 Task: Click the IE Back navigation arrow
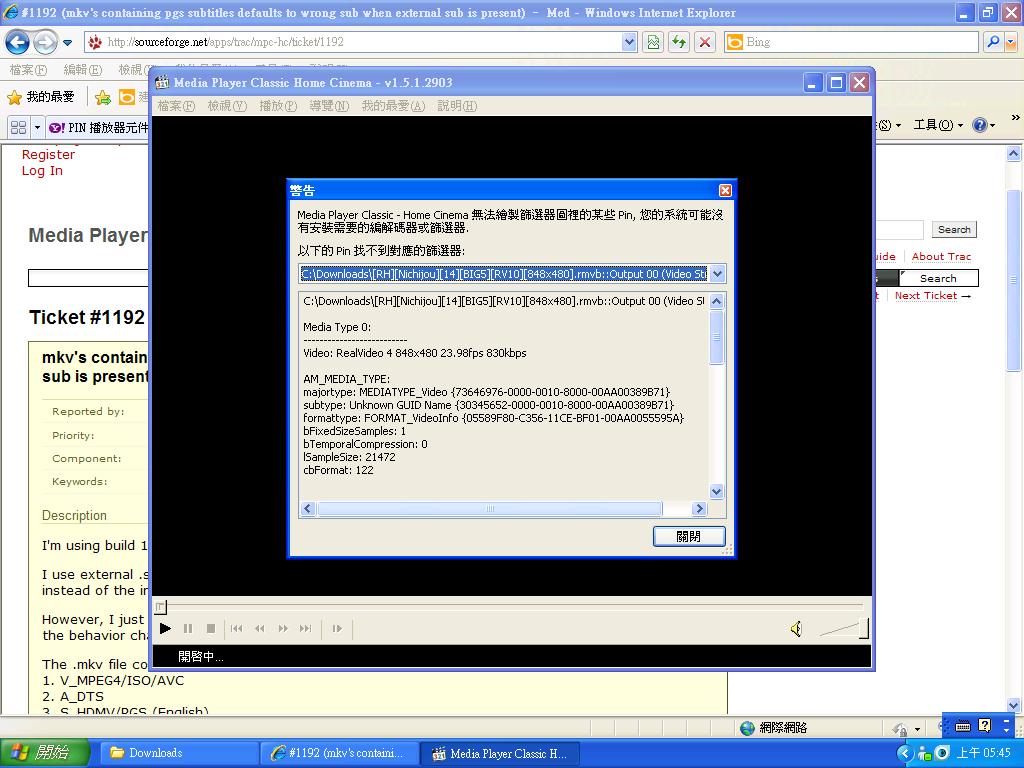tap(17, 42)
